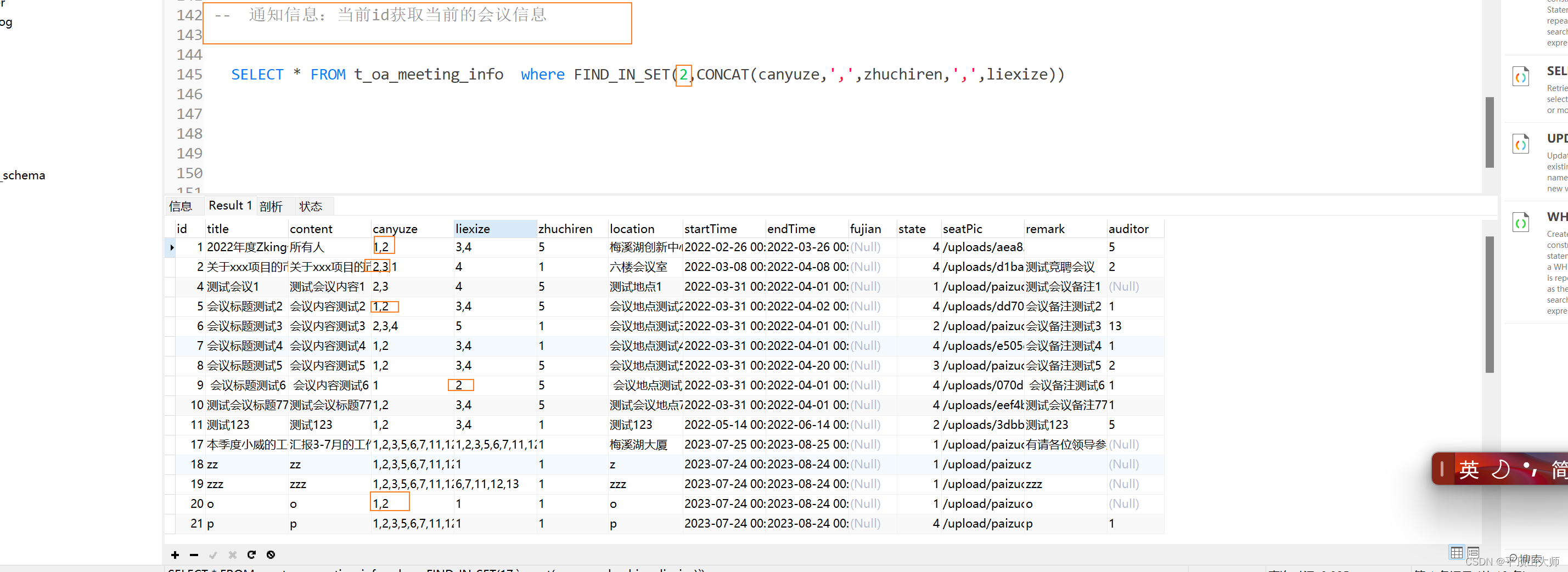This screenshot has width=1568, height=572.
Task: Click the English input mode indicator
Action: (1468, 469)
